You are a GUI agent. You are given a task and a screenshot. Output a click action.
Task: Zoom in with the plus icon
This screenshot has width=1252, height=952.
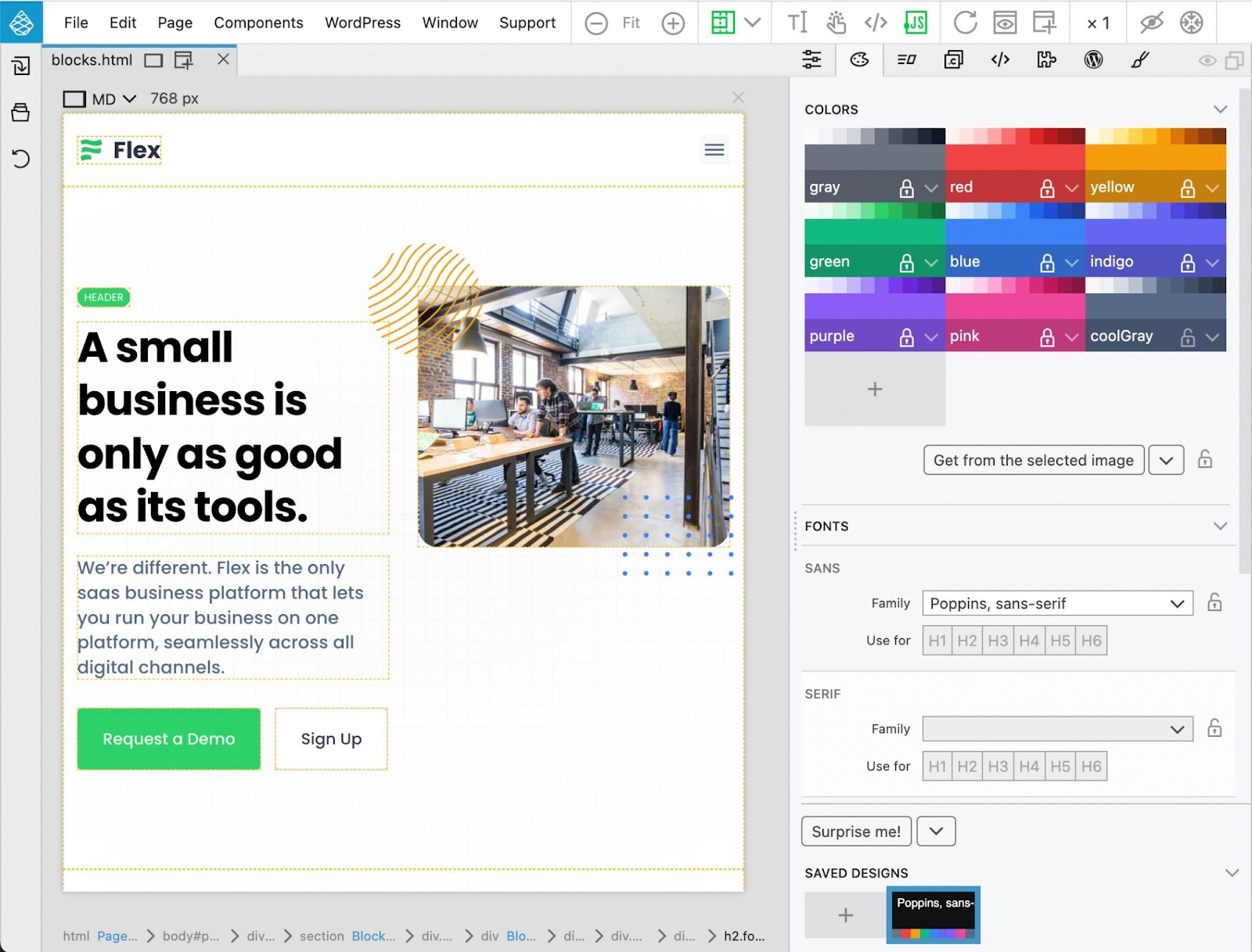(673, 23)
